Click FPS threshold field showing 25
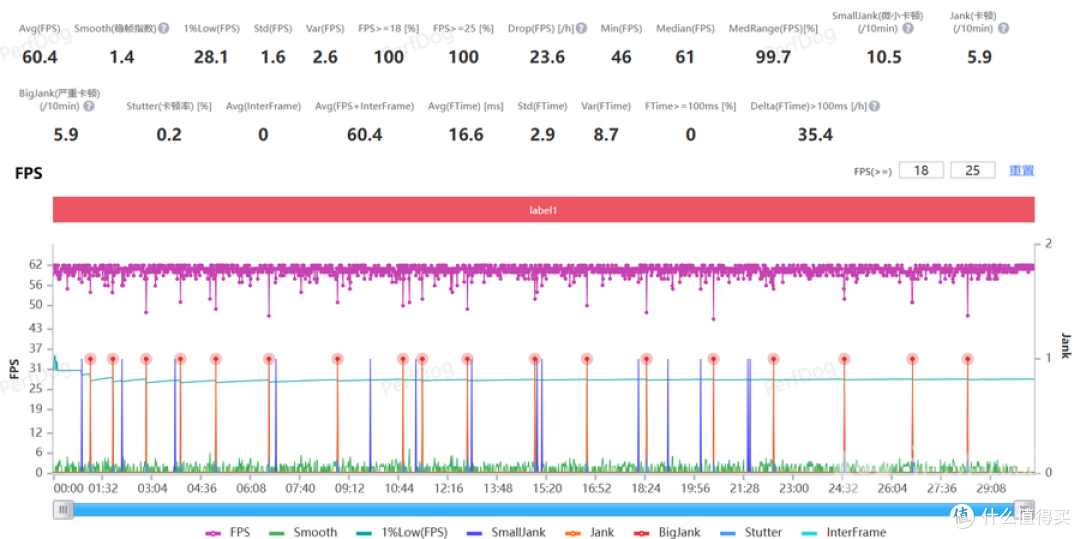 pyautogui.click(x=972, y=171)
